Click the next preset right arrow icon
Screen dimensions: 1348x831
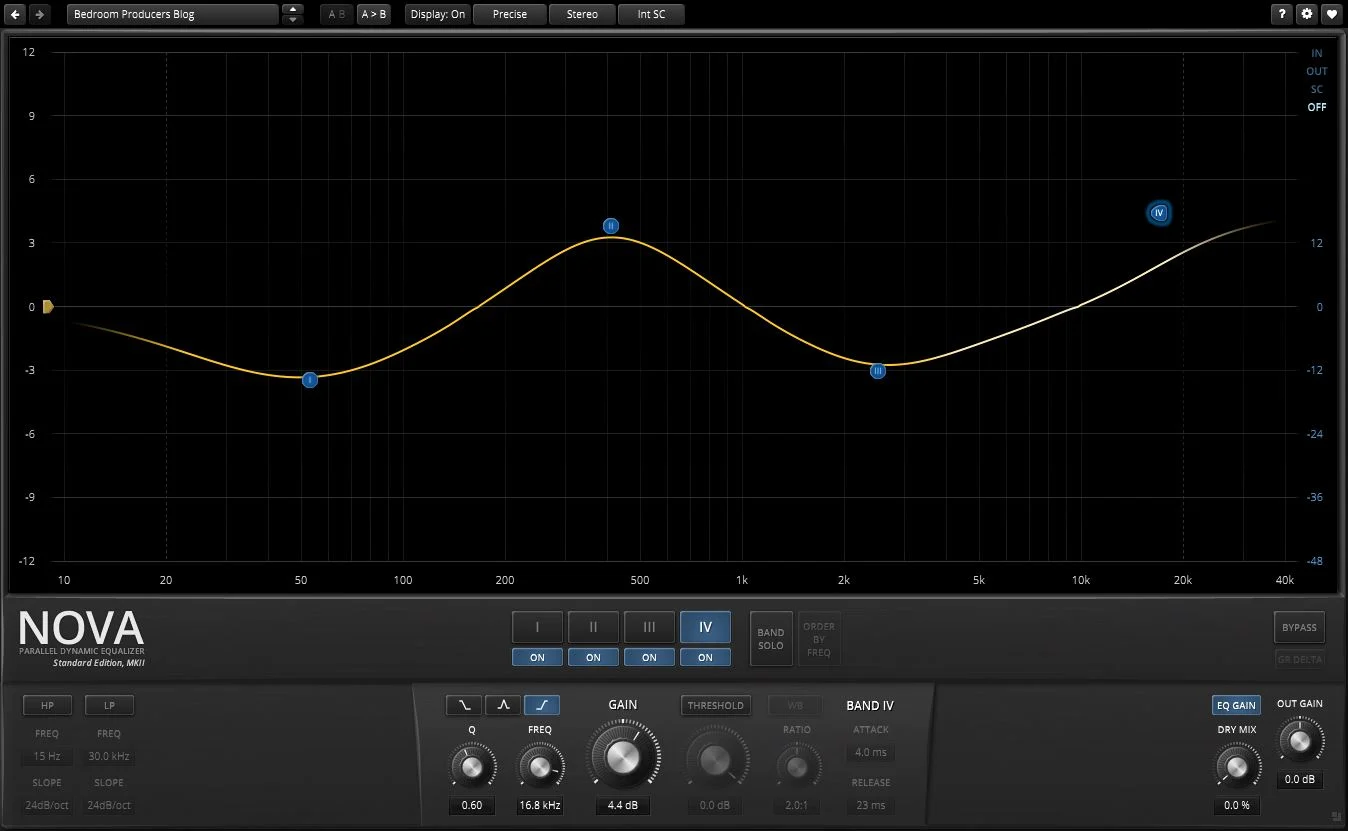(x=39, y=14)
